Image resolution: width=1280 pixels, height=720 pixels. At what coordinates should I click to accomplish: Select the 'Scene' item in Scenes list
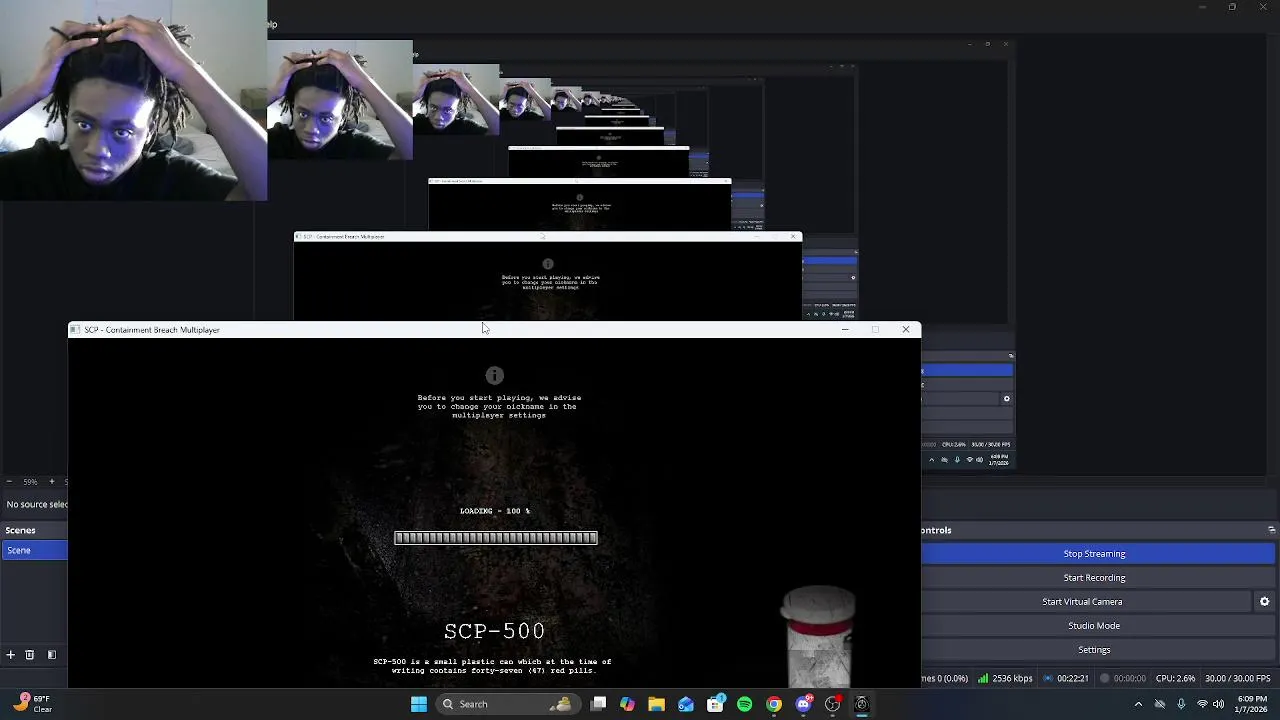pyautogui.click(x=34, y=550)
